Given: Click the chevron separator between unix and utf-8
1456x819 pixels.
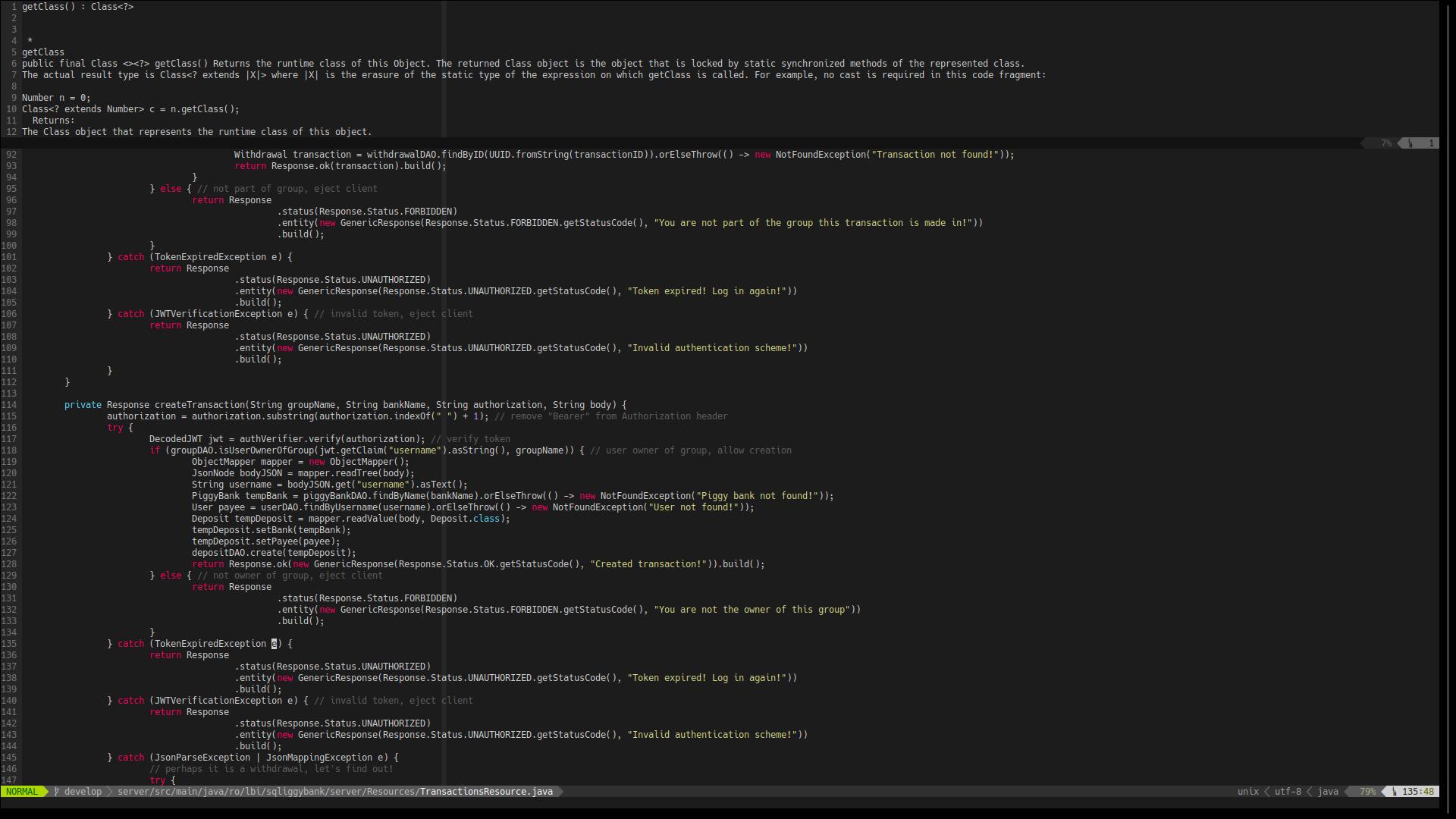Looking at the screenshot, I should [1268, 792].
